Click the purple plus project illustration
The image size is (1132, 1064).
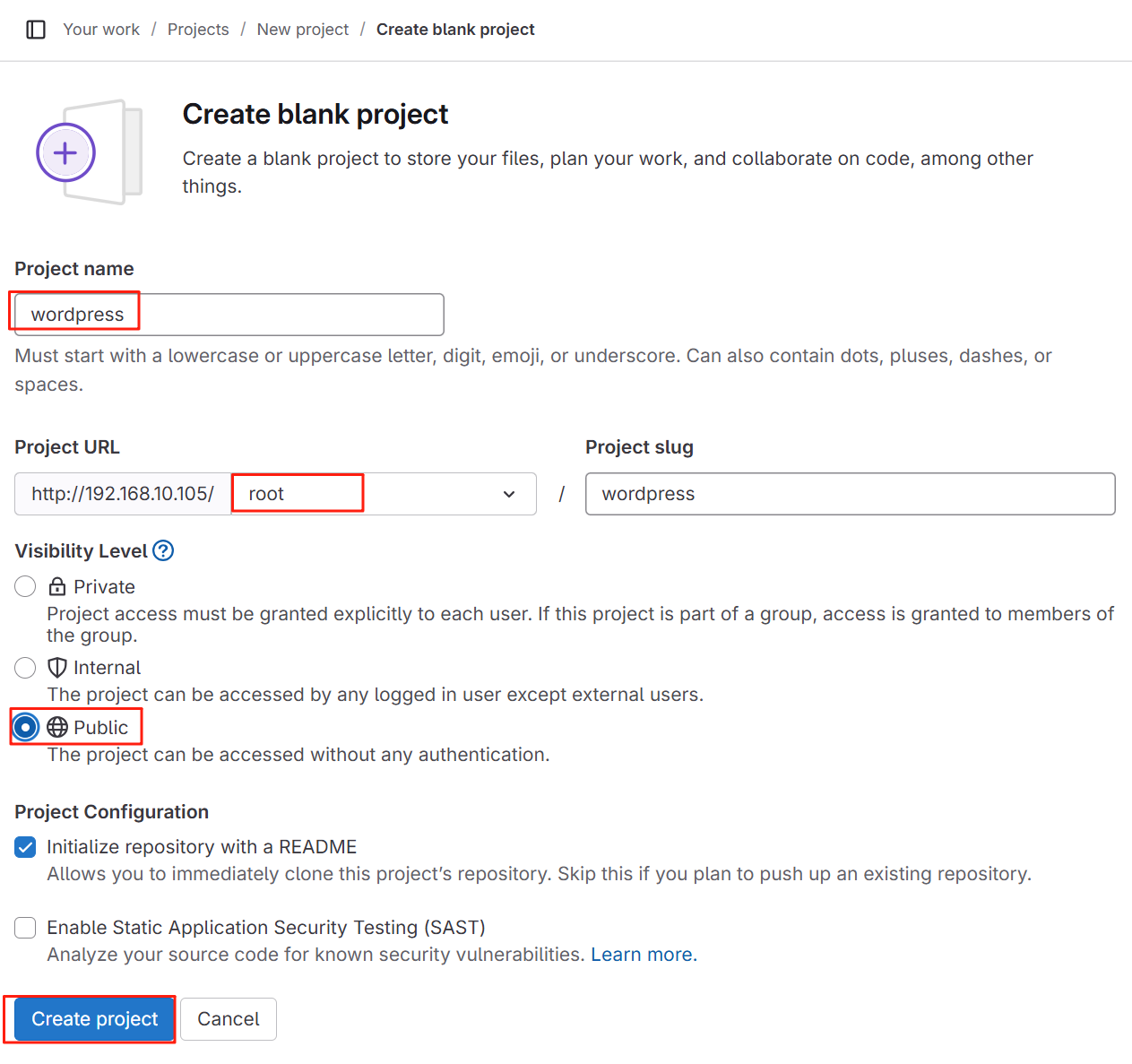tap(89, 151)
